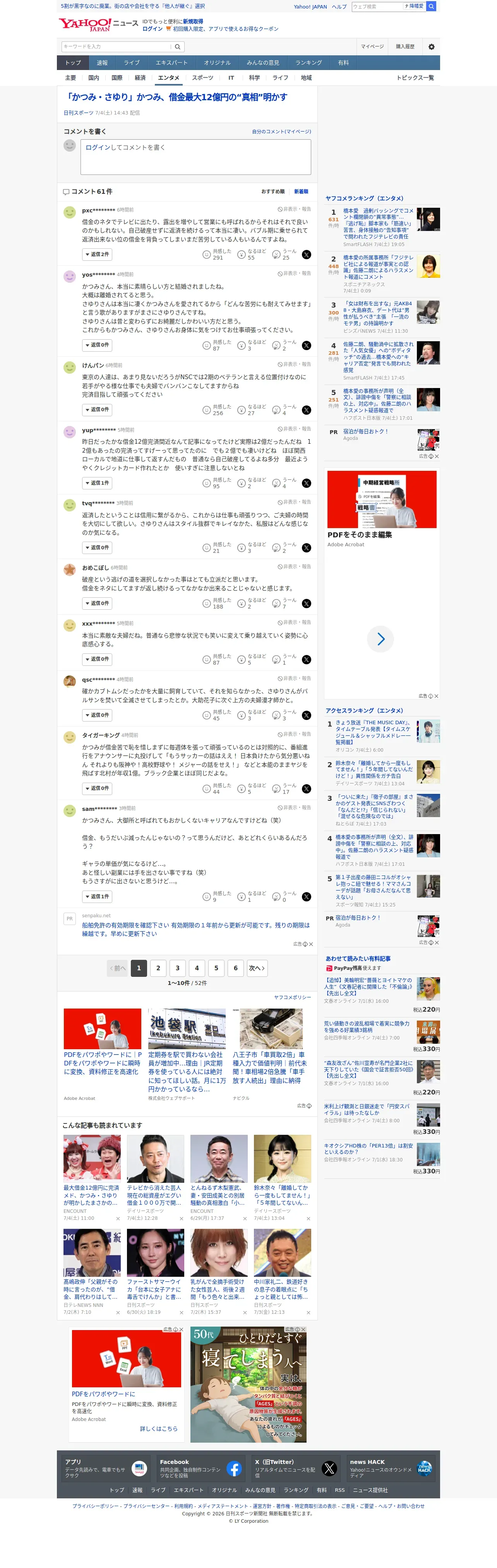The height and width of the screenshot is (1568, 497).
Task: Expand 返信1件 under sam******** comment
Action: pos(98,897)
